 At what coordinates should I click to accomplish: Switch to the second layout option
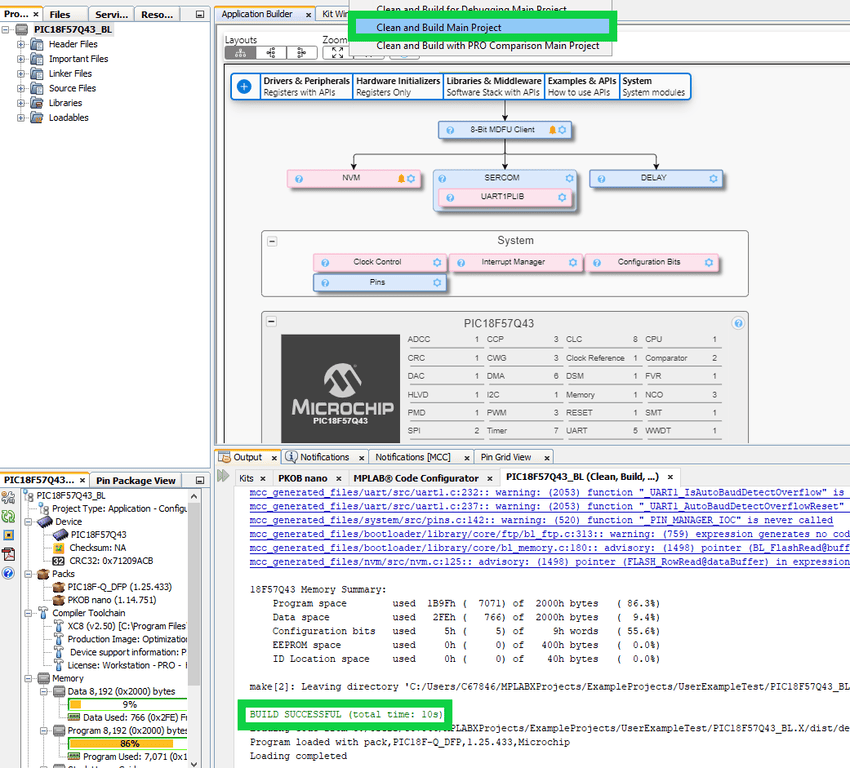coord(271,53)
